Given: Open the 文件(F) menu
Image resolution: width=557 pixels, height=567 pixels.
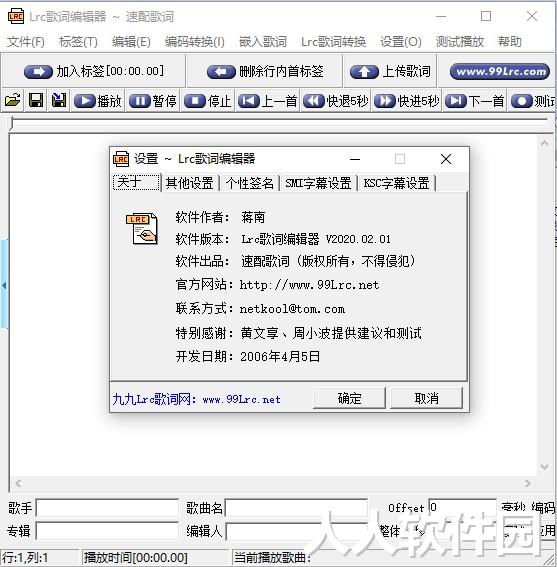Looking at the screenshot, I should click(x=25, y=42).
